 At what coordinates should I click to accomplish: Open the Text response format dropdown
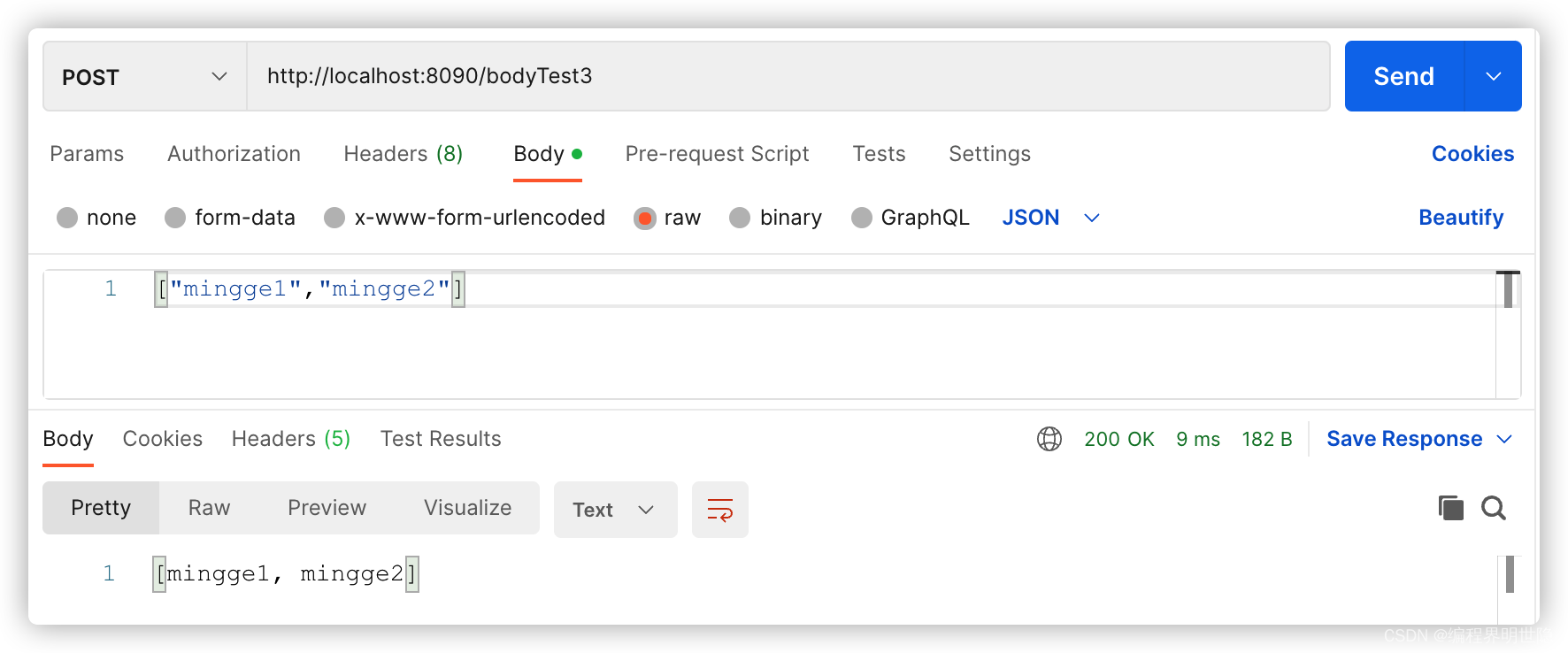pyautogui.click(x=615, y=510)
